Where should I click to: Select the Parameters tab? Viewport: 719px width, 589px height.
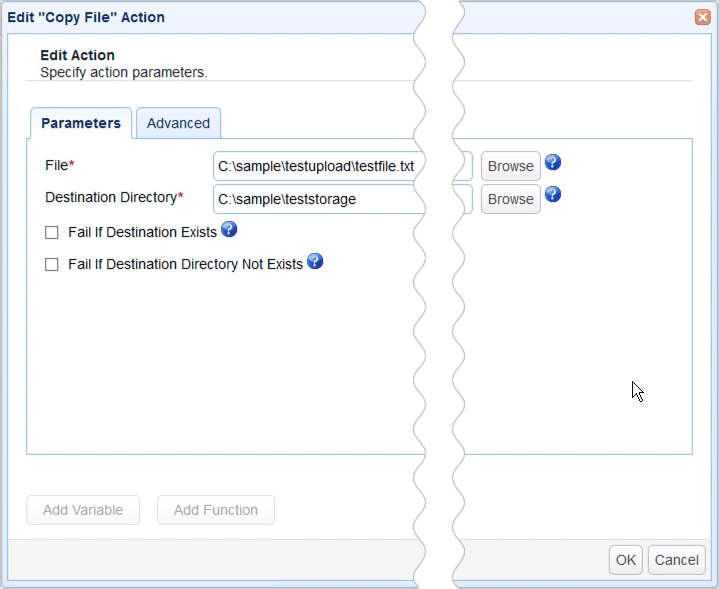click(81, 123)
